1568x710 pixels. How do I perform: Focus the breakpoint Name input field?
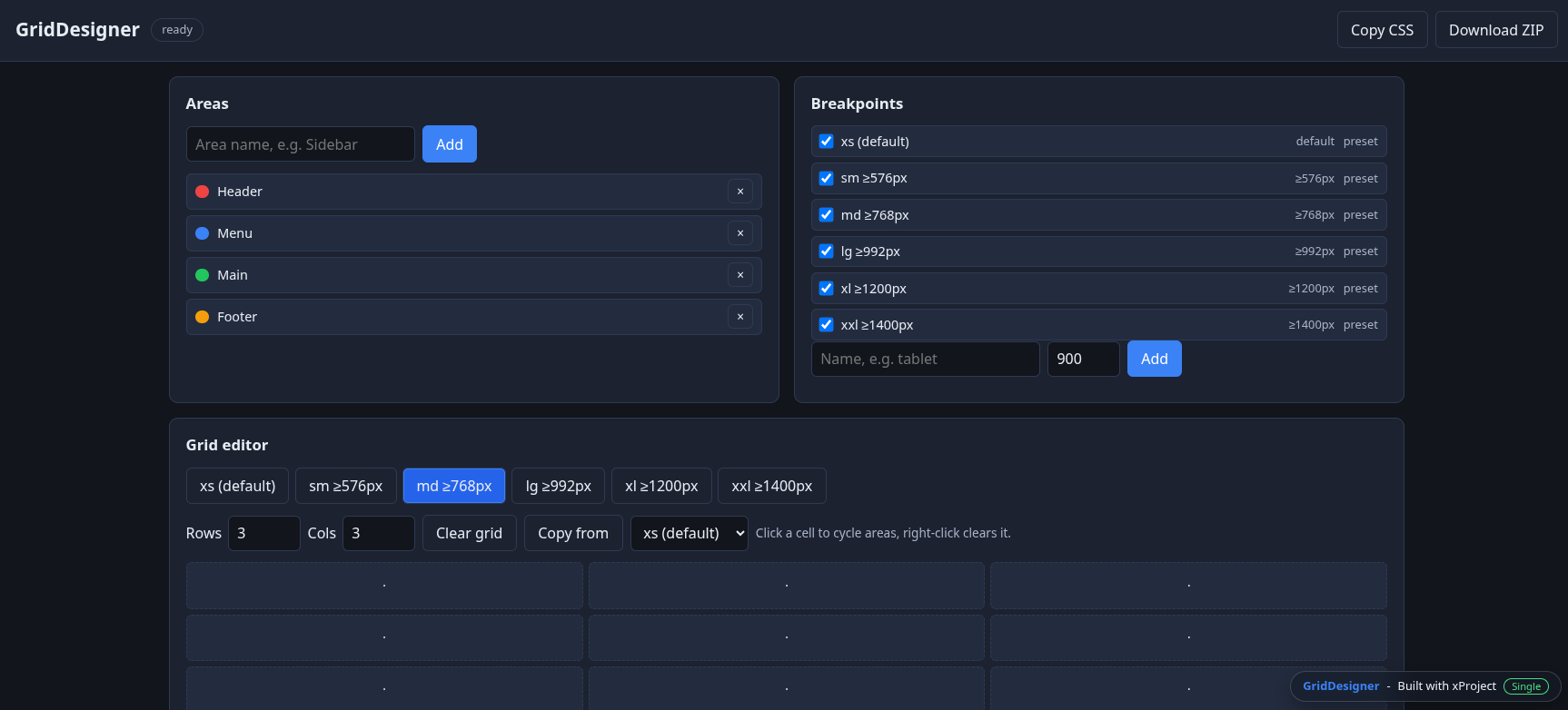pos(926,359)
